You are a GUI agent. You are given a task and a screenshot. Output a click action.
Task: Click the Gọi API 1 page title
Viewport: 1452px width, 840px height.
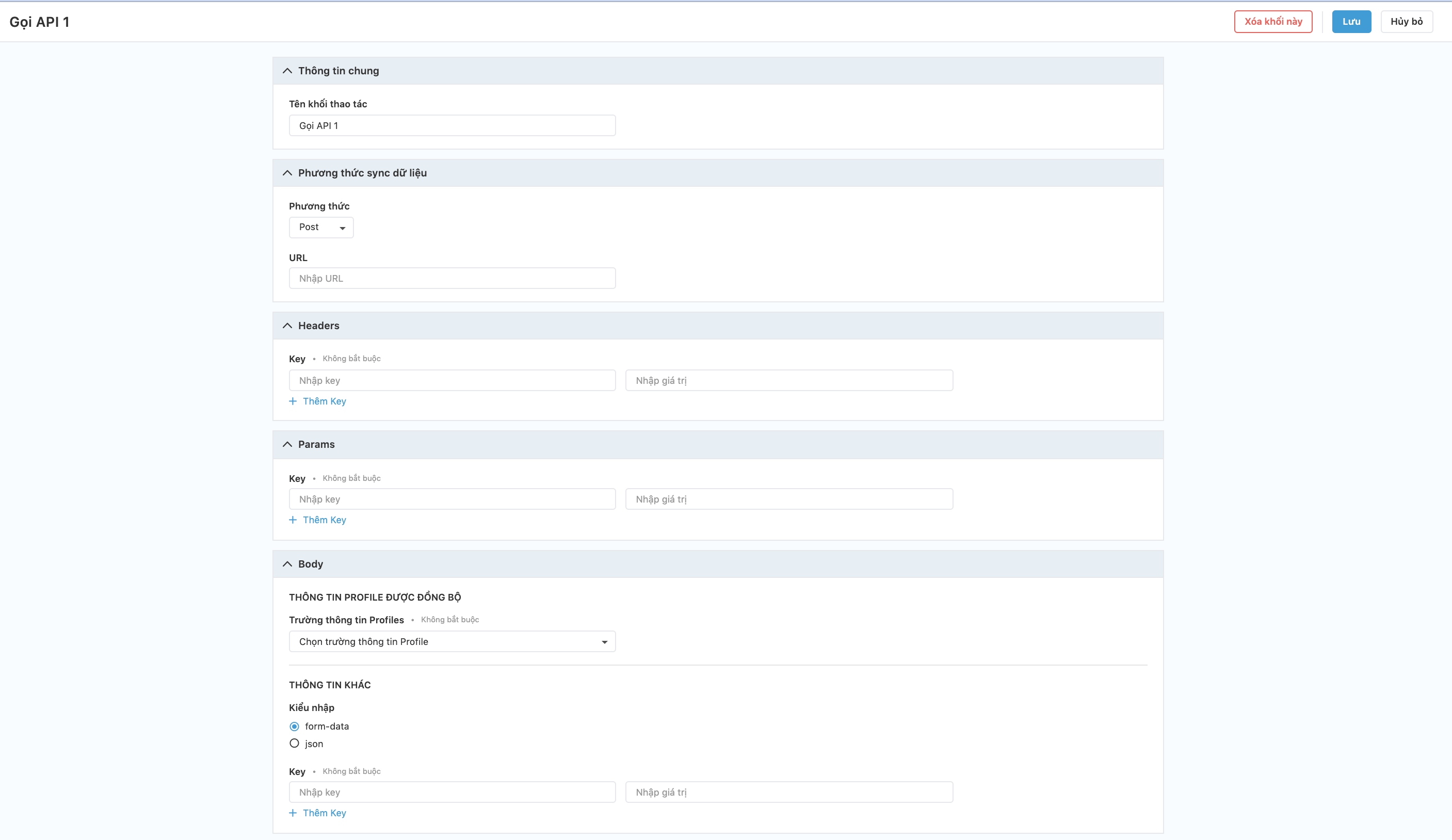[x=39, y=22]
